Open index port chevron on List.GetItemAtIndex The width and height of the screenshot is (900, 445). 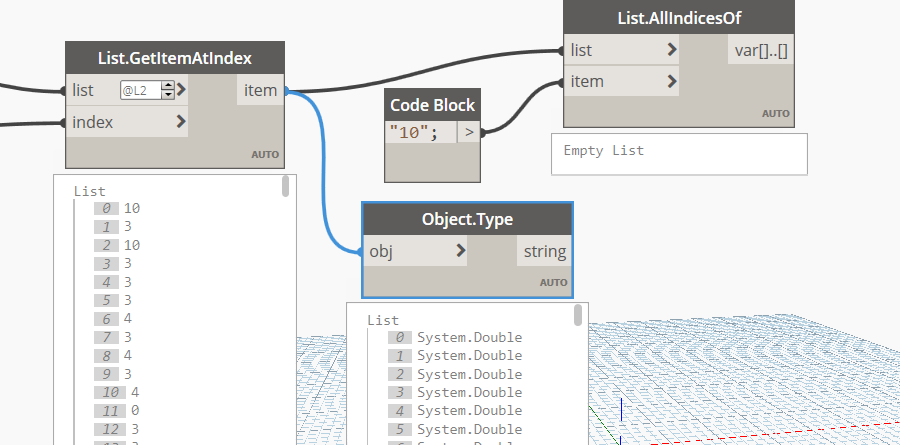(x=181, y=121)
